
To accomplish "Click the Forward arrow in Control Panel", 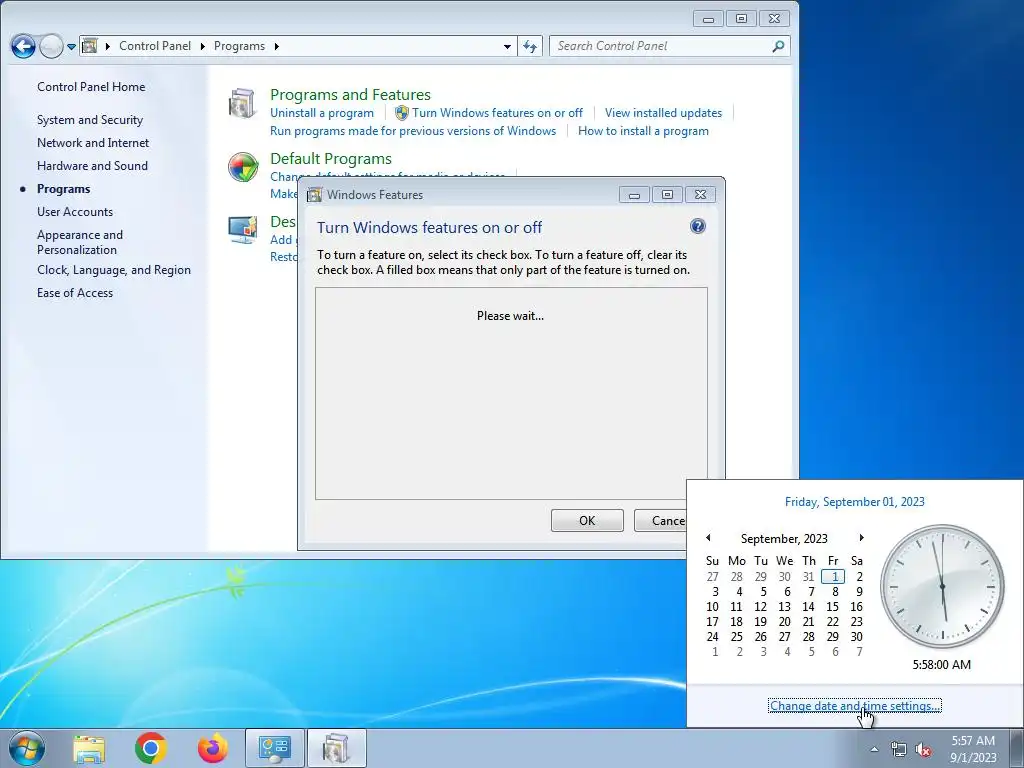I will (51, 46).
